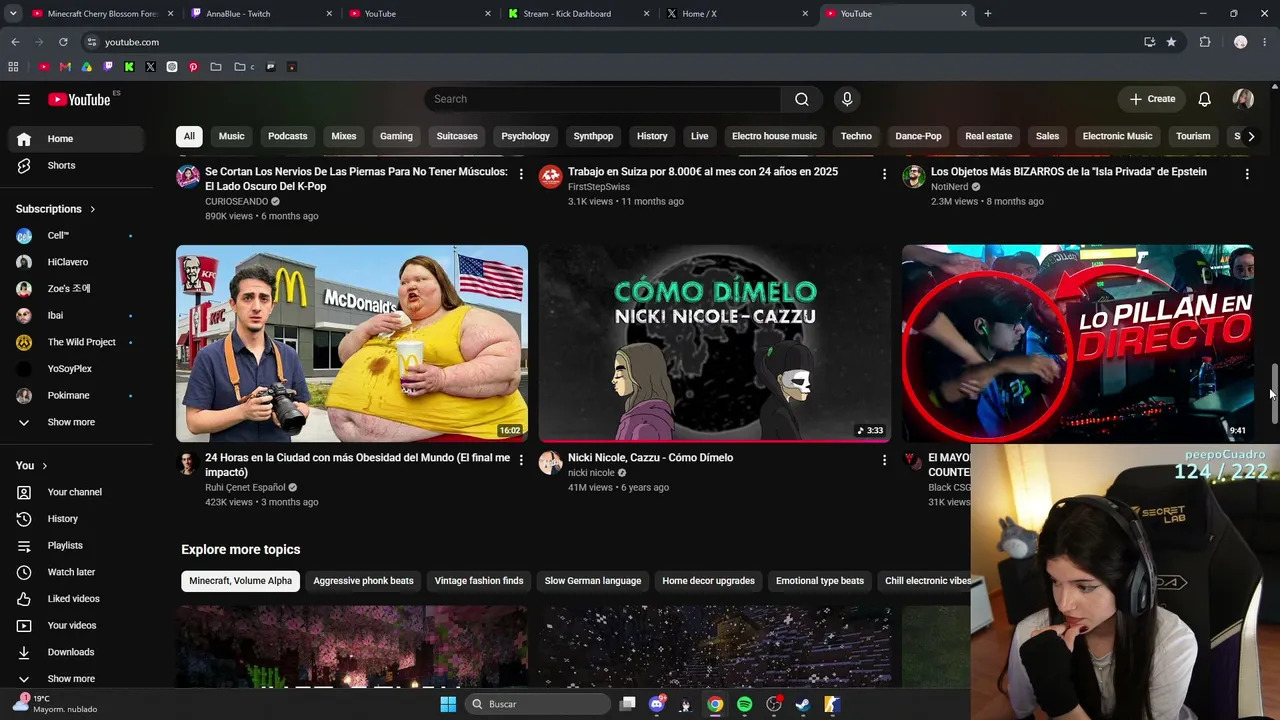The image size is (1280, 720).
Task: Open Liked videos in the sidebar
Action: point(76,599)
